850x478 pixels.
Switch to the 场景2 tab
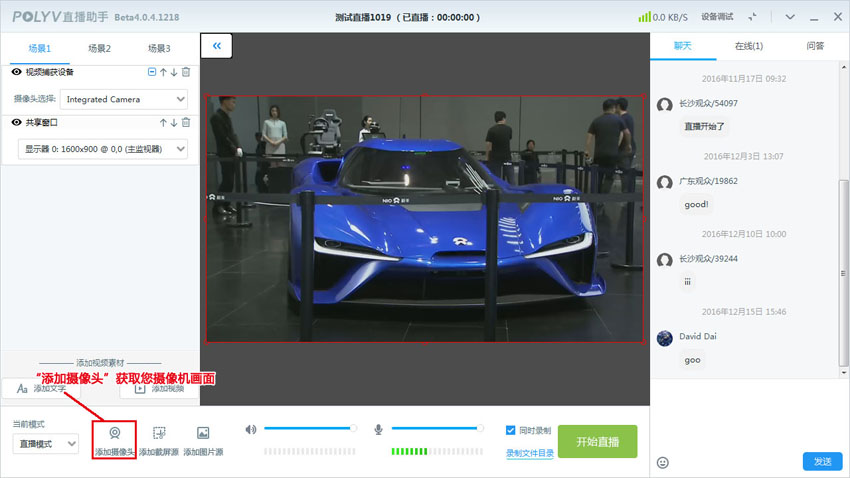point(99,48)
